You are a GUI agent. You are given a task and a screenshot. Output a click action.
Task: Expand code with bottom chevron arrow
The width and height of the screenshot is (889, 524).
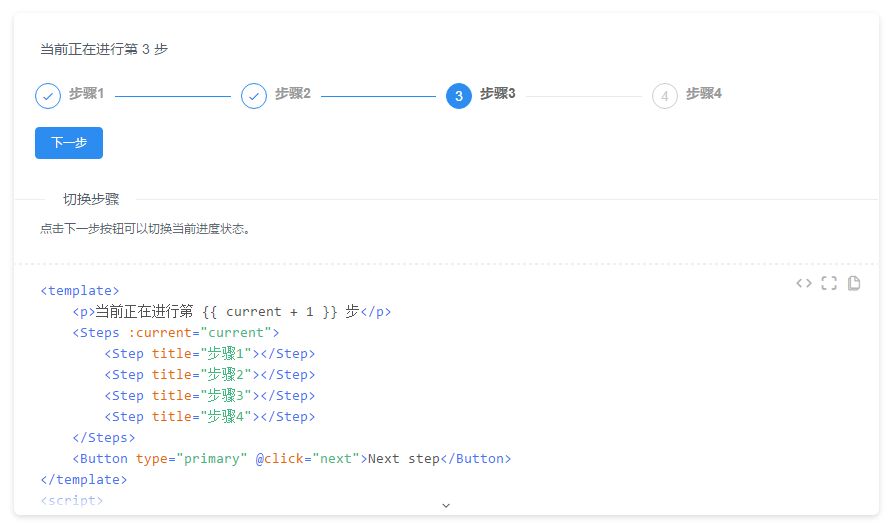click(446, 505)
